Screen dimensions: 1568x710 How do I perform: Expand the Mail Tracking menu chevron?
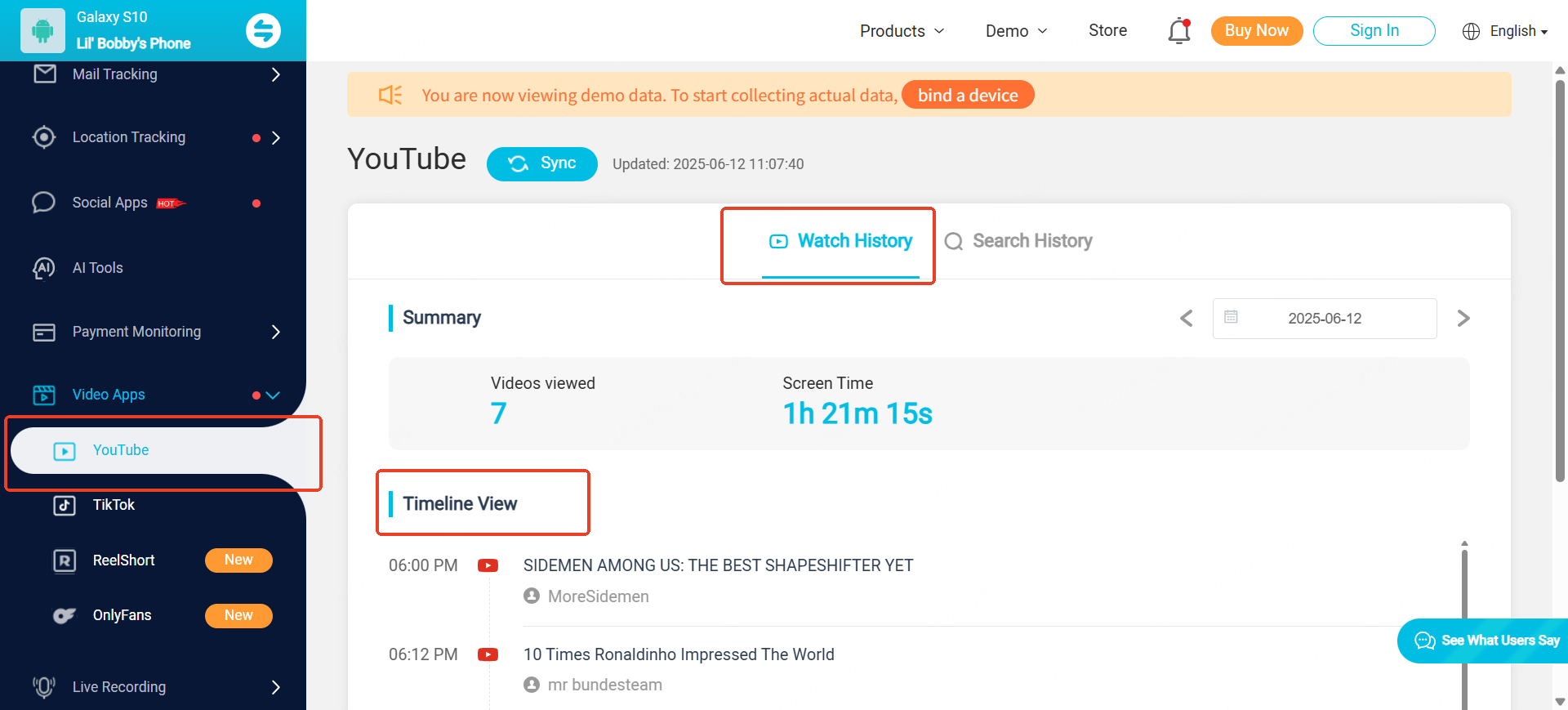pos(276,74)
